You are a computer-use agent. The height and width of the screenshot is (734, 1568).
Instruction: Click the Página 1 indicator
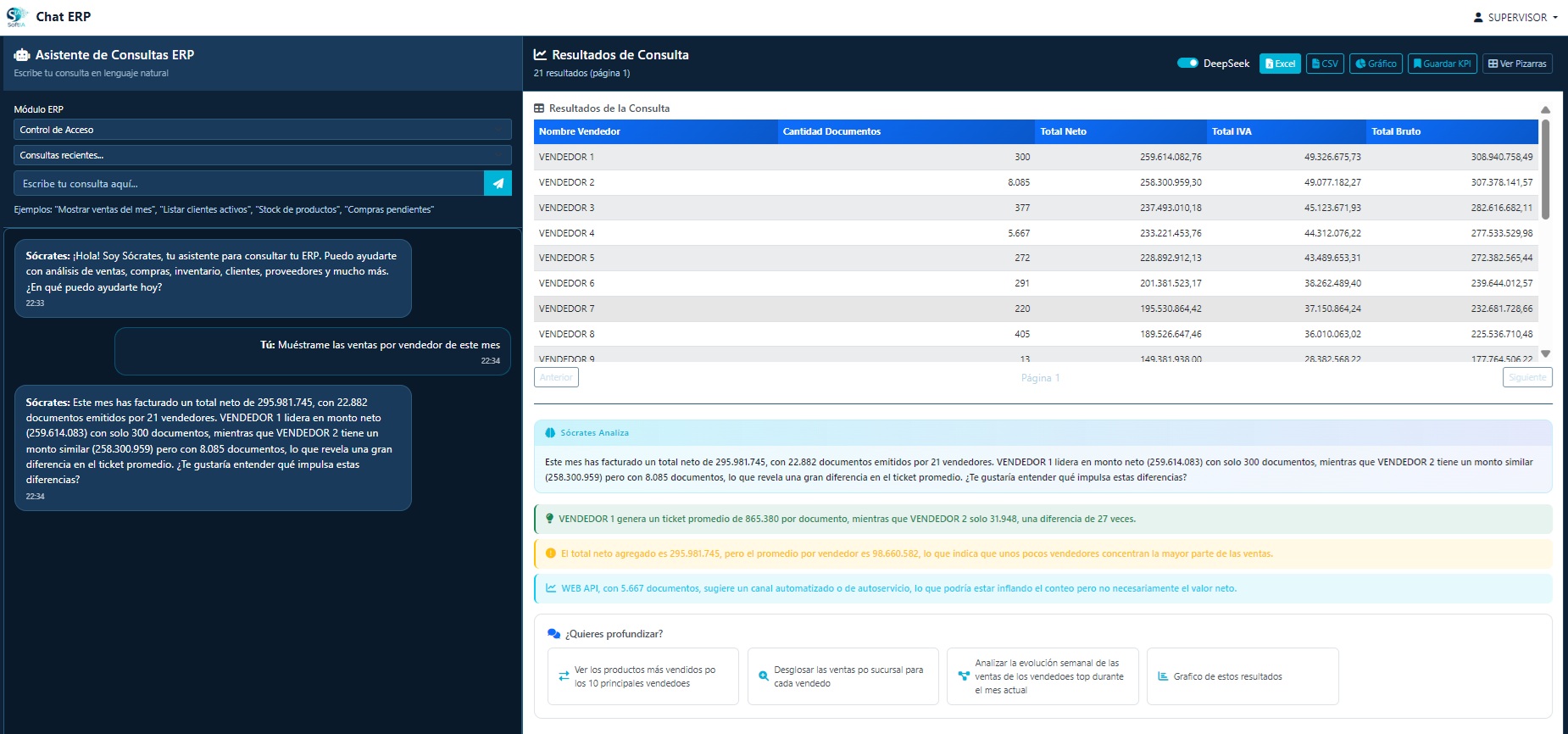click(1040, 378)
